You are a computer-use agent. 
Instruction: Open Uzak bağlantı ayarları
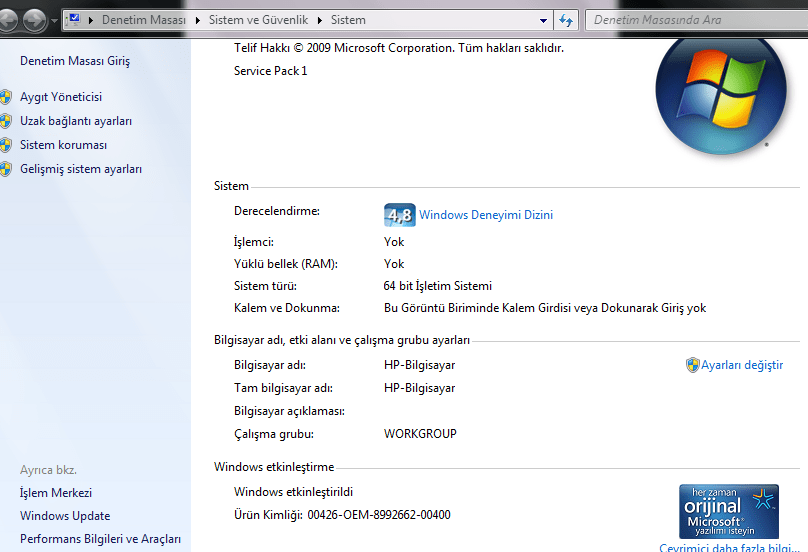click(x=76, y=121)
